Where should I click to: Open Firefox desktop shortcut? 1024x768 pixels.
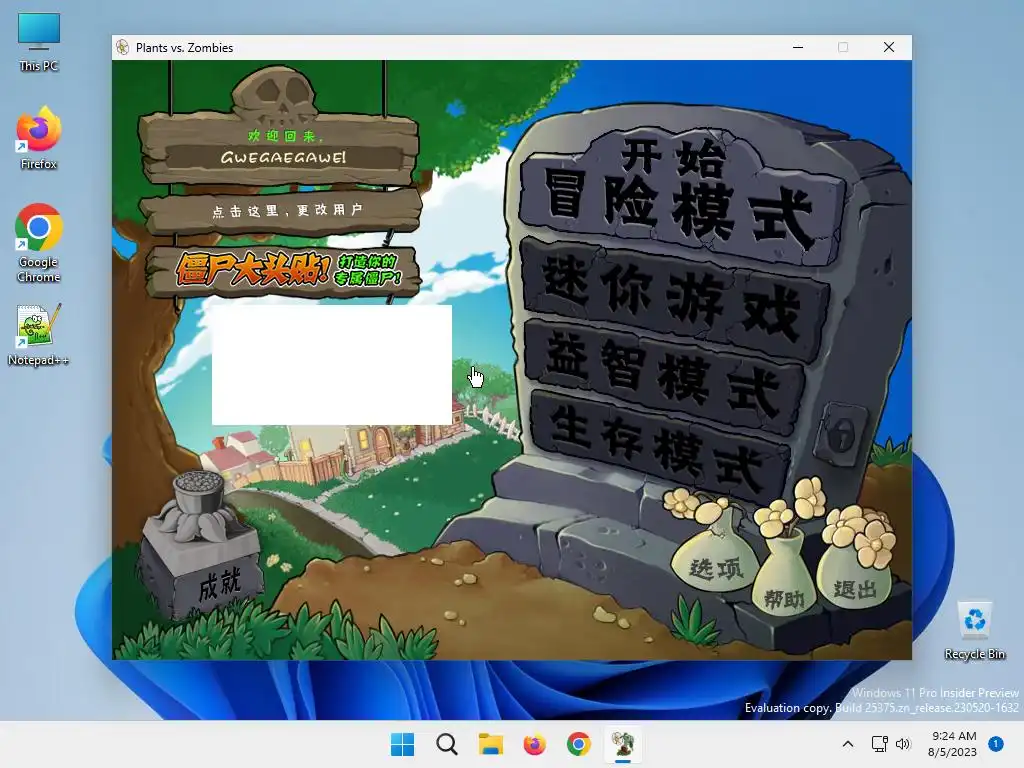coord(39,138)
